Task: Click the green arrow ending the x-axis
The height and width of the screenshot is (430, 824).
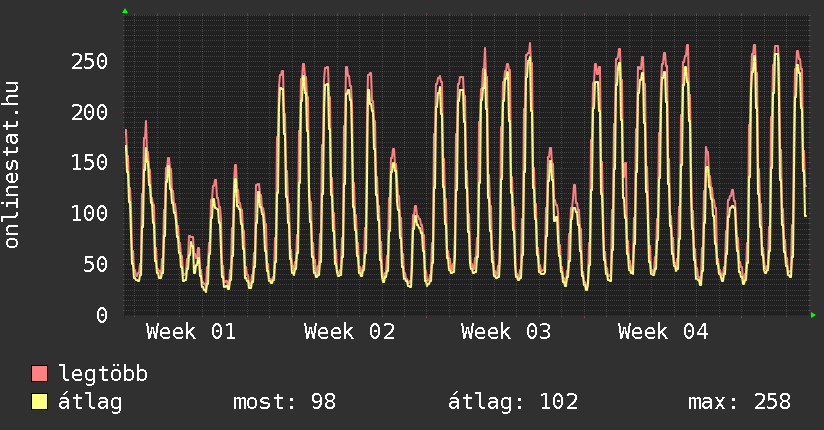Action: [x=814, y=315]
